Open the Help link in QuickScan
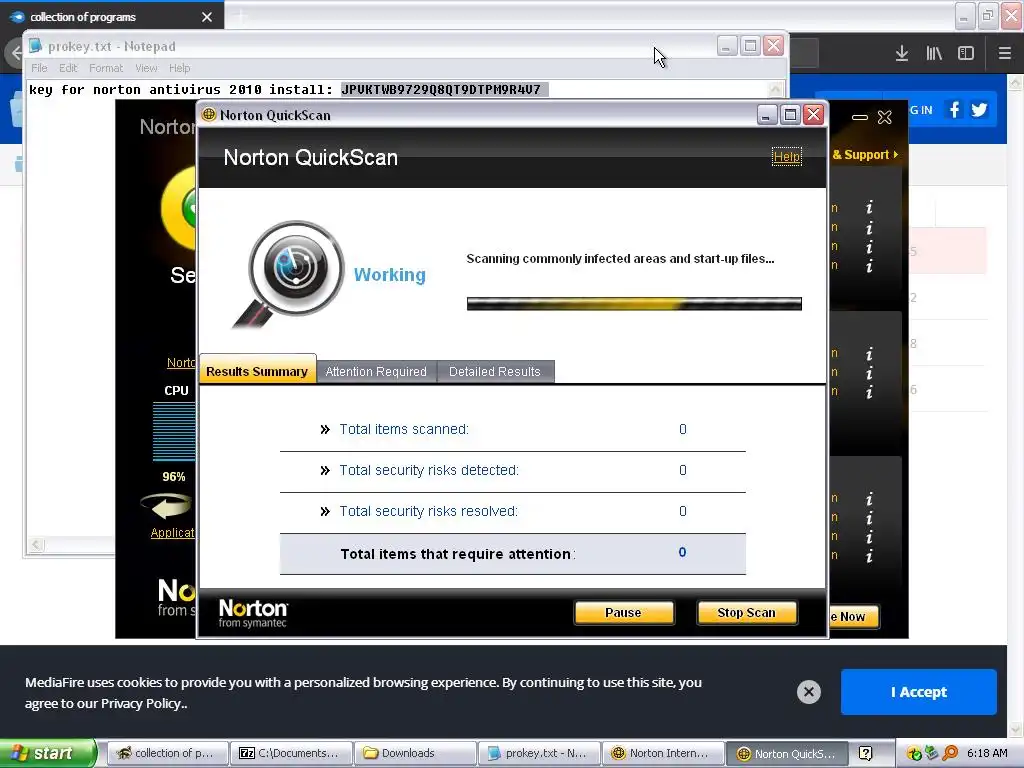Screen dimensions: 1024x768 click(786, 157)
